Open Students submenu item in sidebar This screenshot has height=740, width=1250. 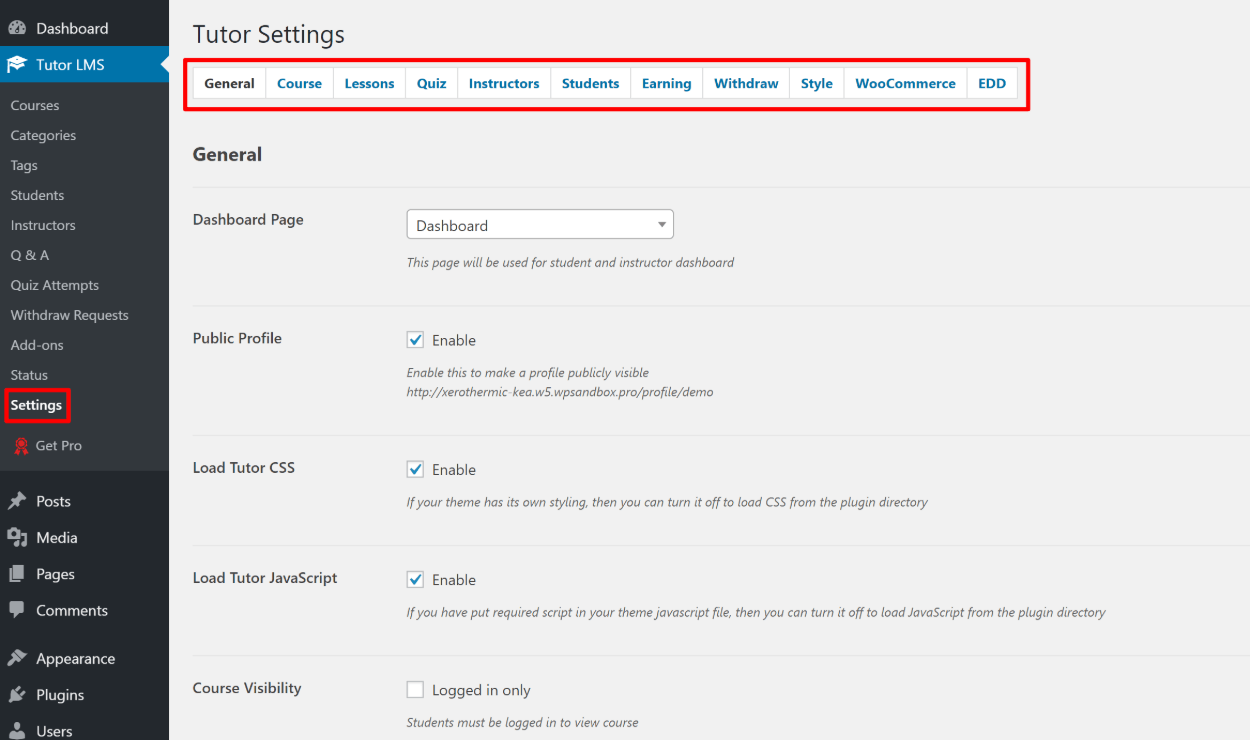[x=37, y=195]
